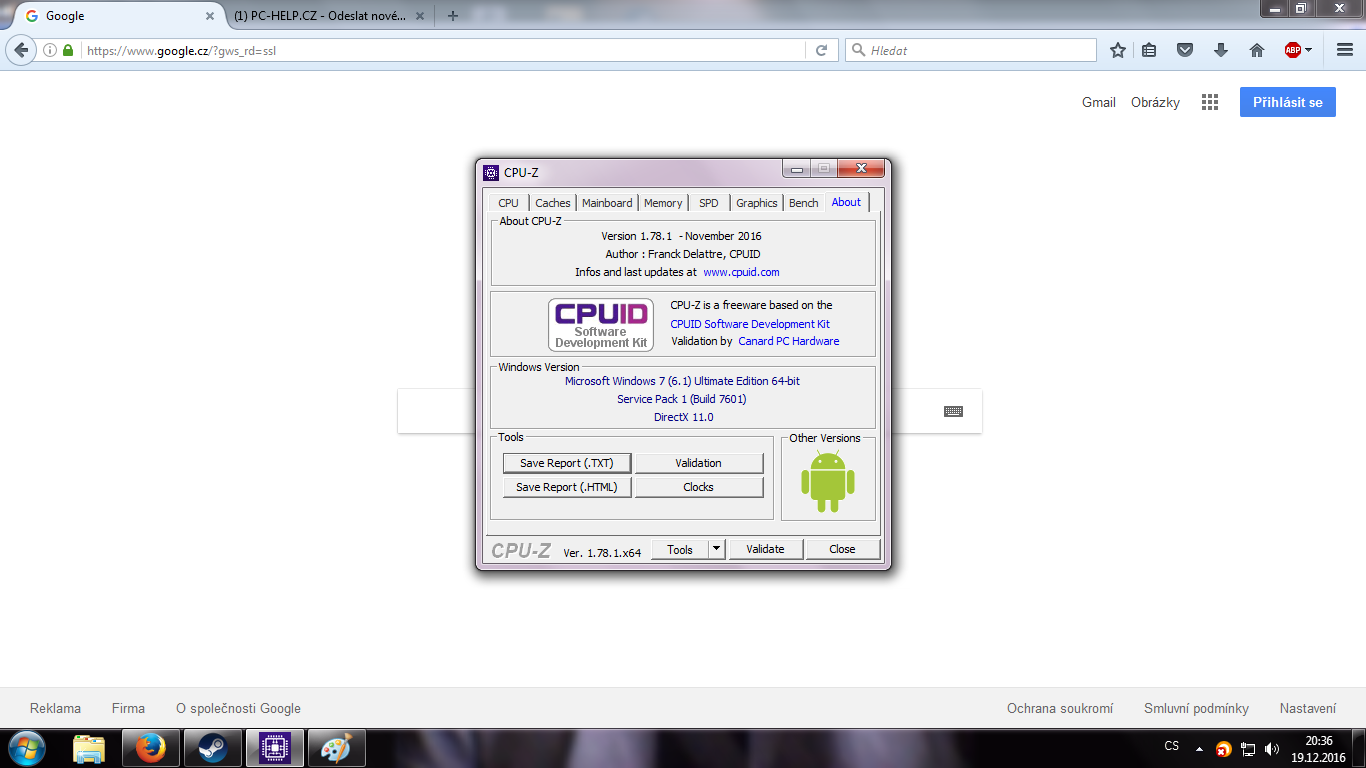The width and height of the screenshot is (1366, 768).
Task: Select the Mainboard tab
Action: point(607,203)
